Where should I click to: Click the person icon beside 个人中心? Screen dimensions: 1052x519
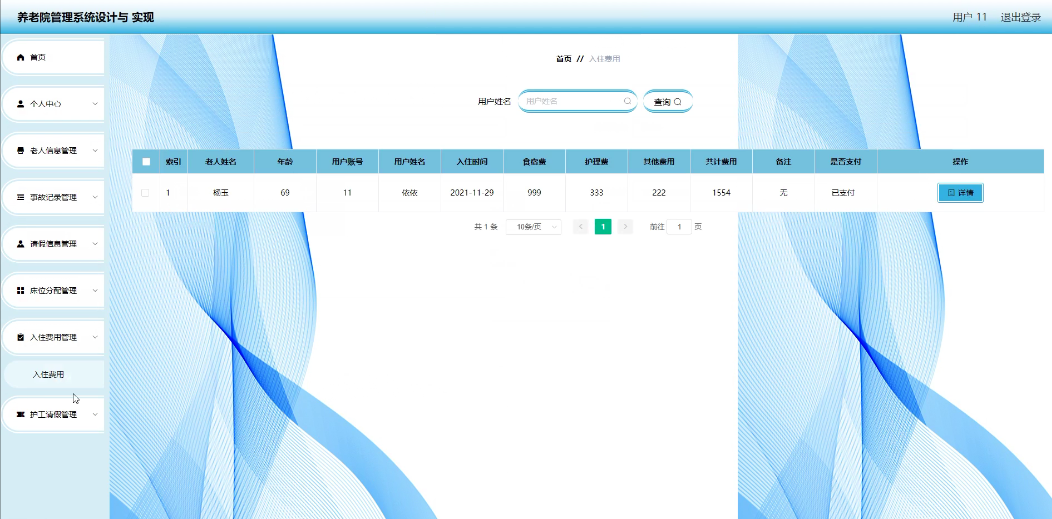pyautogui.click(x=20, y=104)
